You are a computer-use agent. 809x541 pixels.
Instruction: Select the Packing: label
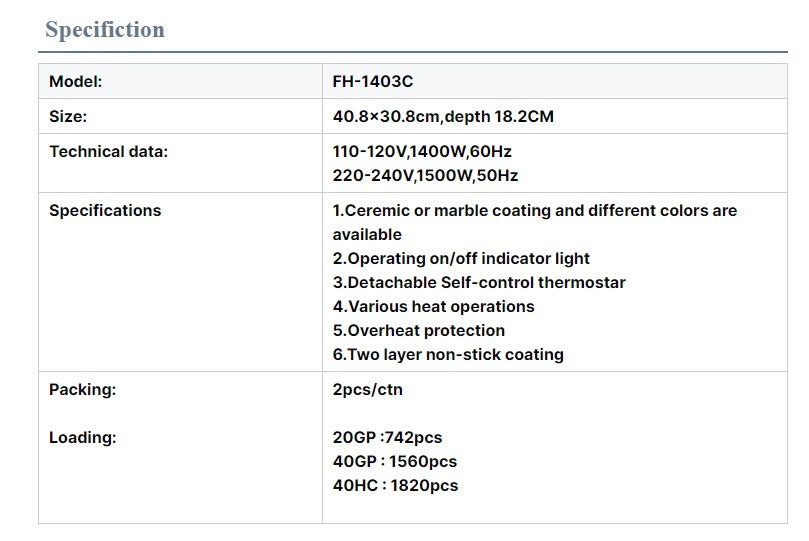pos(83,390)
